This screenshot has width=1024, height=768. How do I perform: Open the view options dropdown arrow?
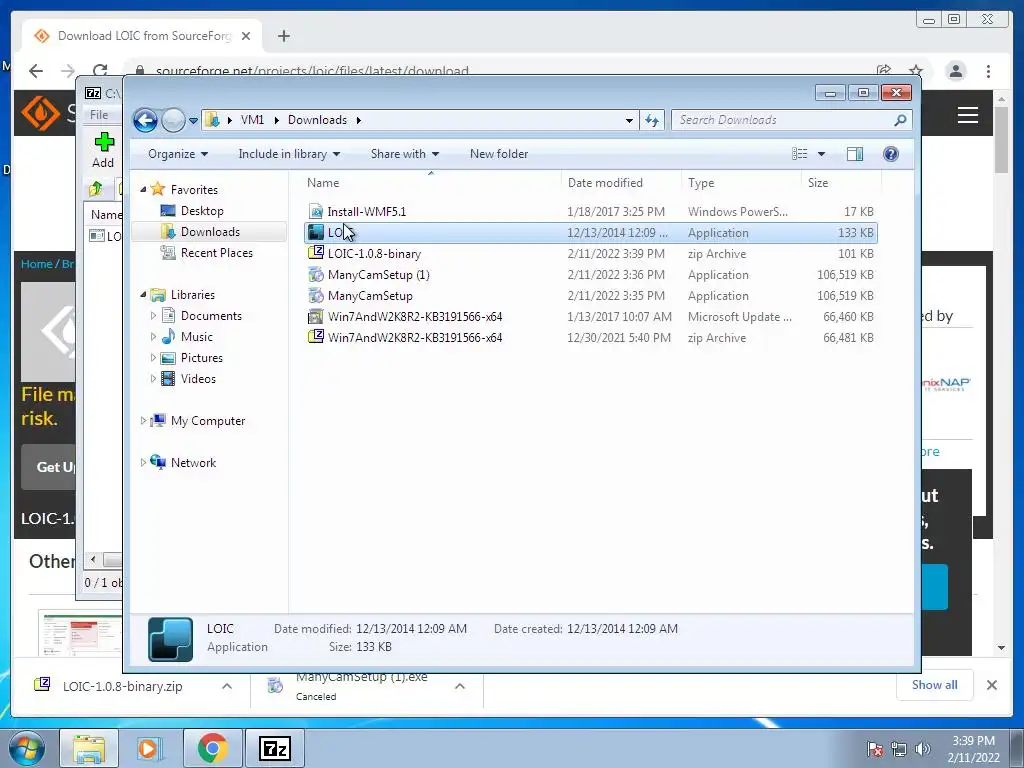click(x=822, y=154)
